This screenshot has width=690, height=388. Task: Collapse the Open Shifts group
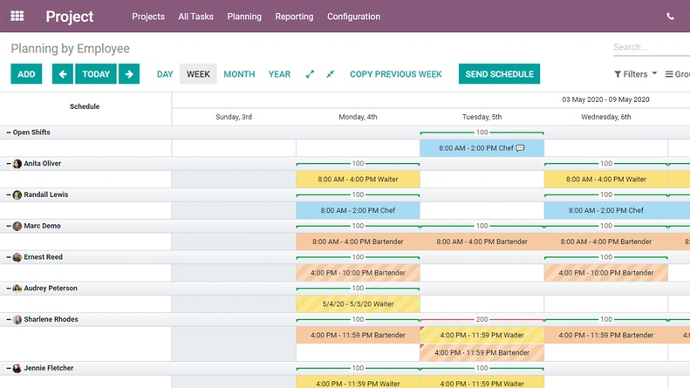8,132
